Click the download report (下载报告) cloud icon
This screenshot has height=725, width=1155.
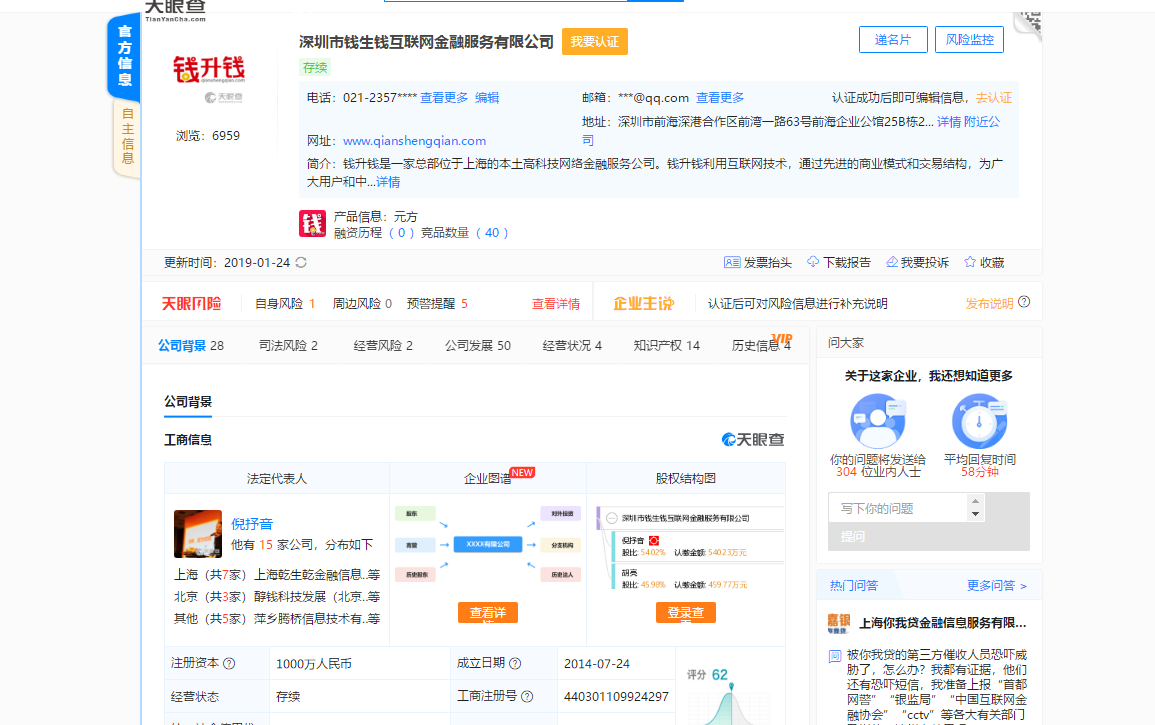click(812, 262)
